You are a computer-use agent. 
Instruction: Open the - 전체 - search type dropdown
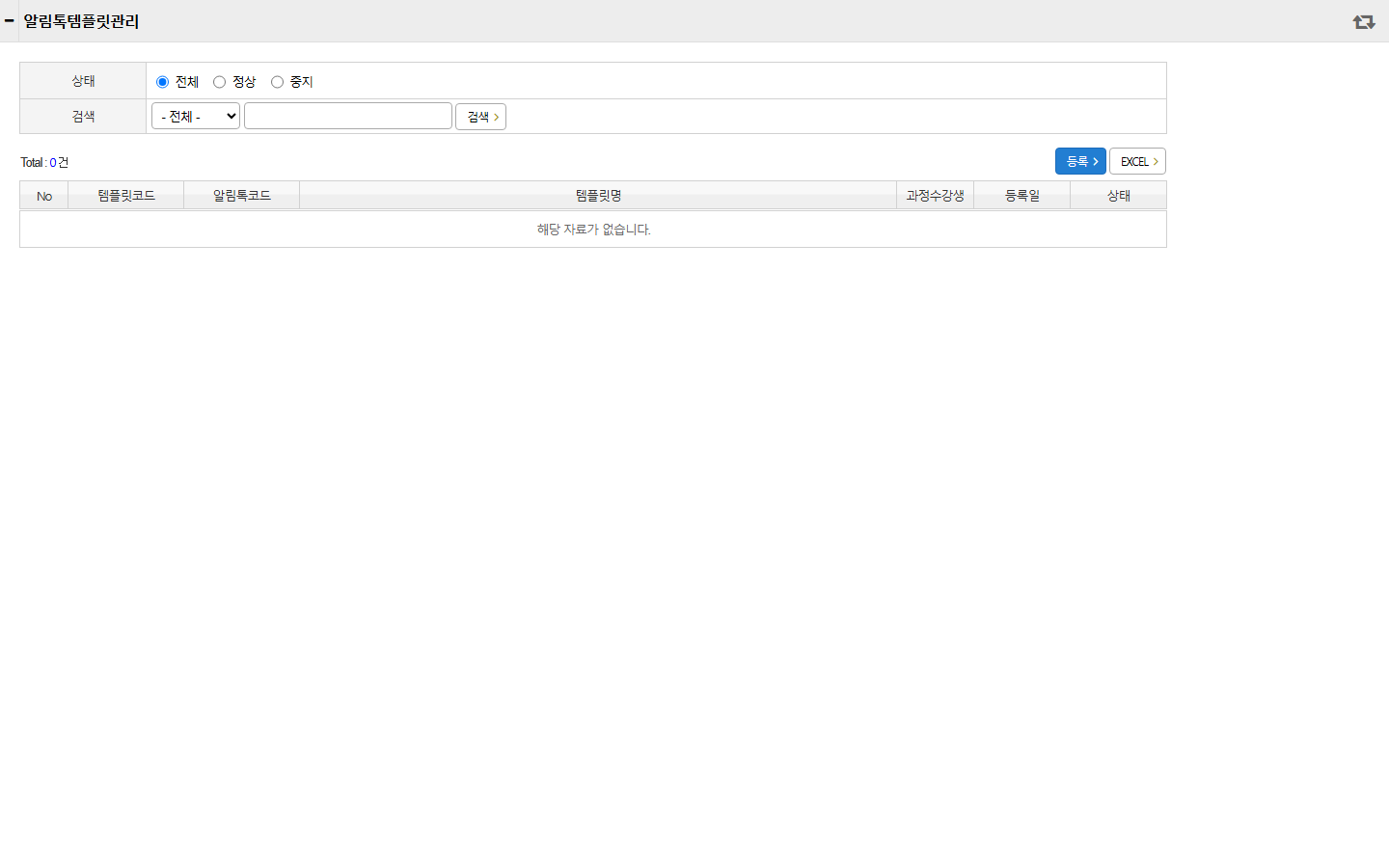(x=196, y=116)
